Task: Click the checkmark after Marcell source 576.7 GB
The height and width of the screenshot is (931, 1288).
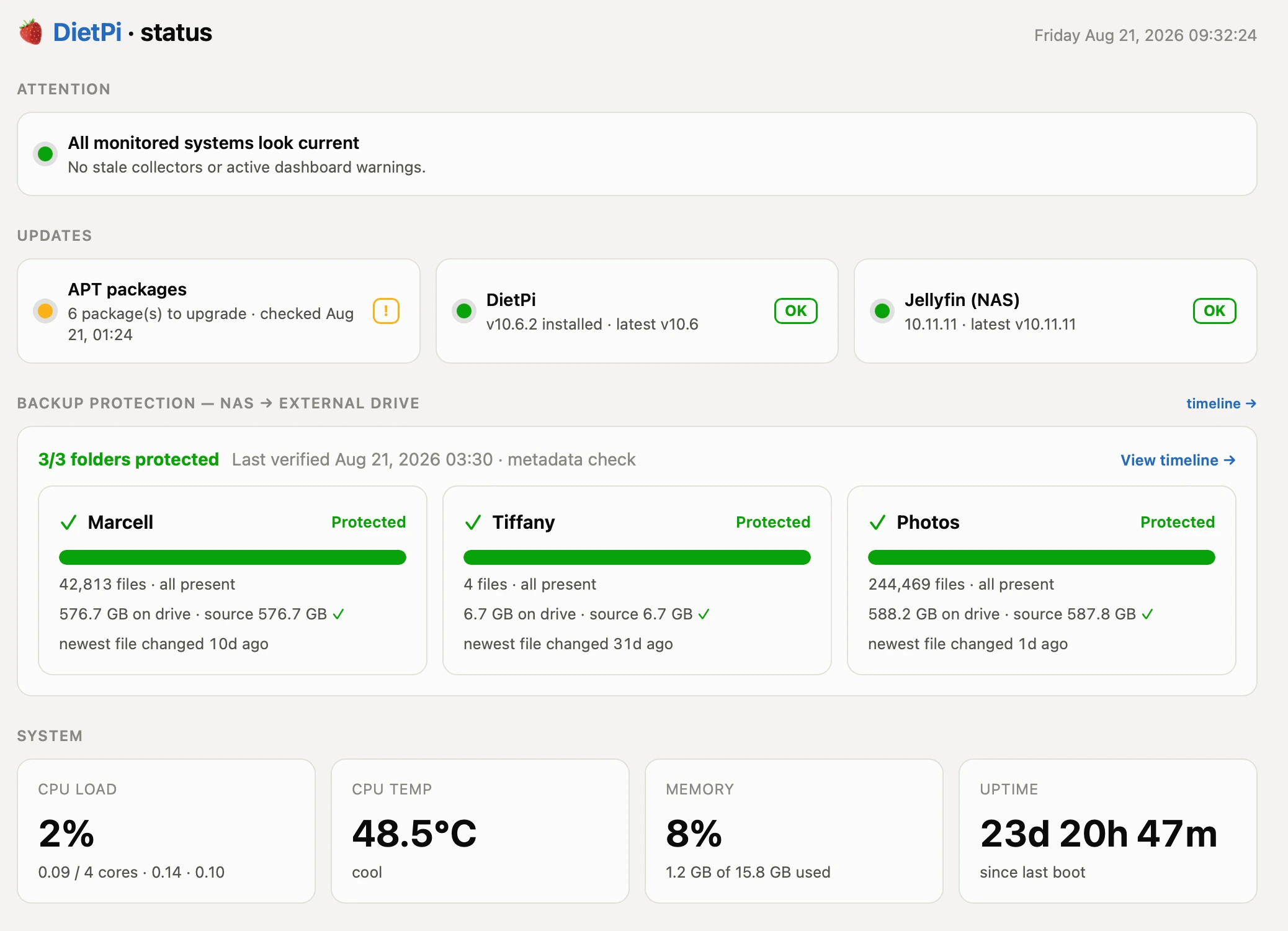Action: tap(338, 614)
